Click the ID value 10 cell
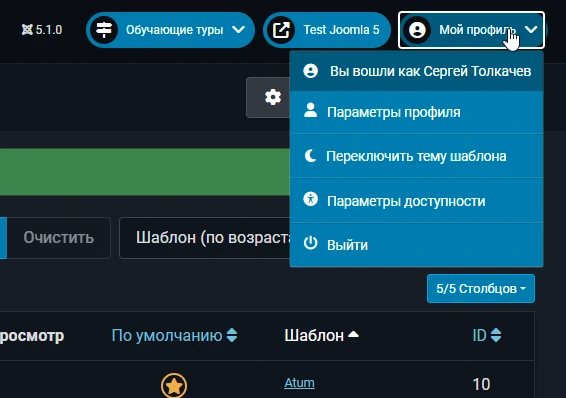 click(x=481, y=384)
